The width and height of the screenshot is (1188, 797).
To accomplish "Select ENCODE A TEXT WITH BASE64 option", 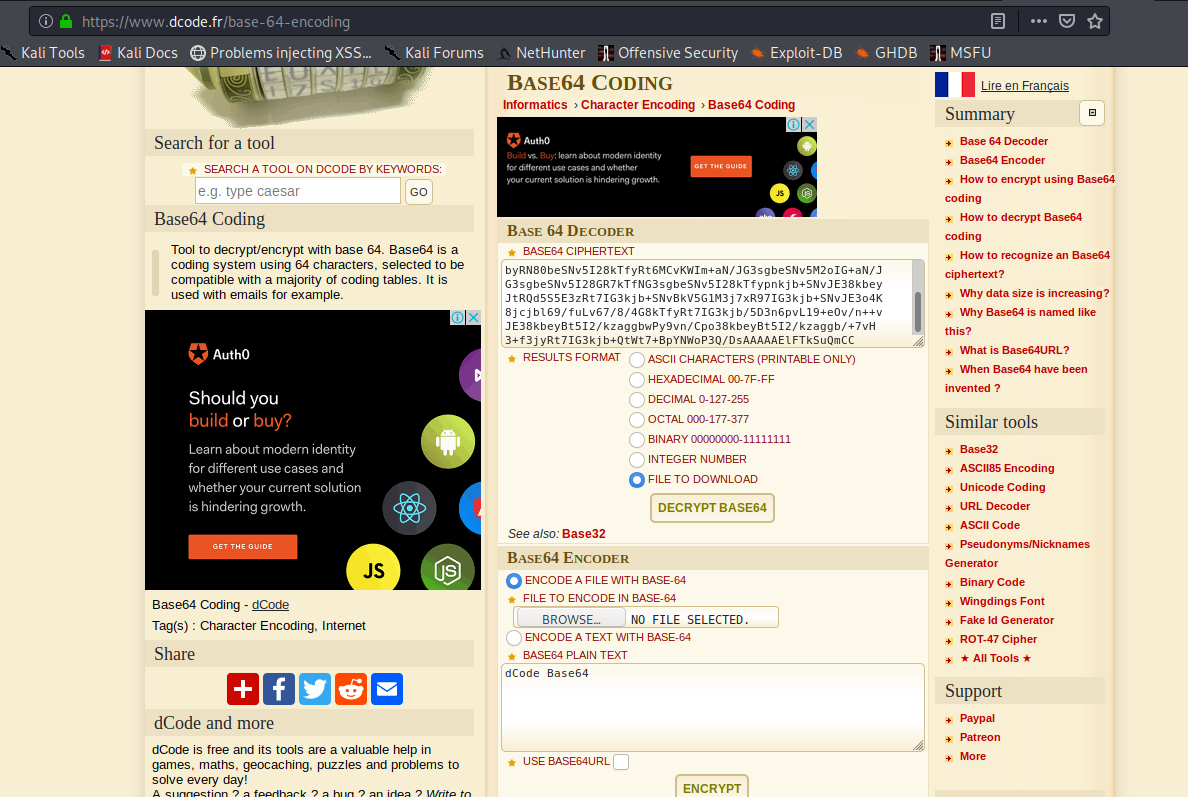I will [514, 637].
